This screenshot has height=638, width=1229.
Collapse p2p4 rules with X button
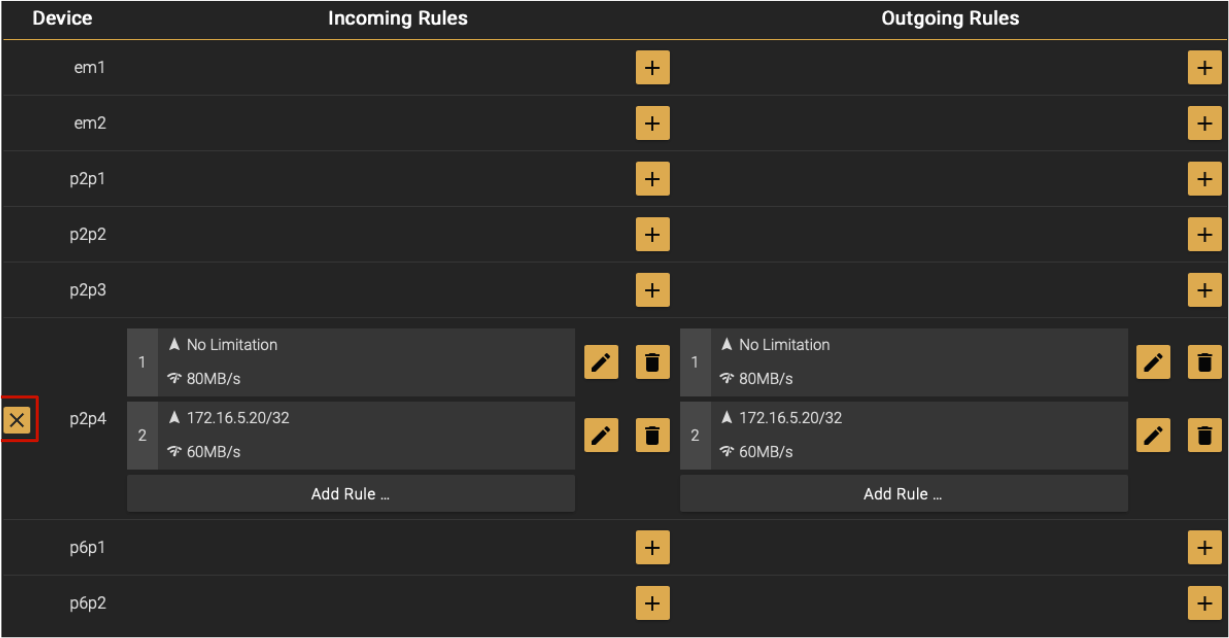(17, 420)
